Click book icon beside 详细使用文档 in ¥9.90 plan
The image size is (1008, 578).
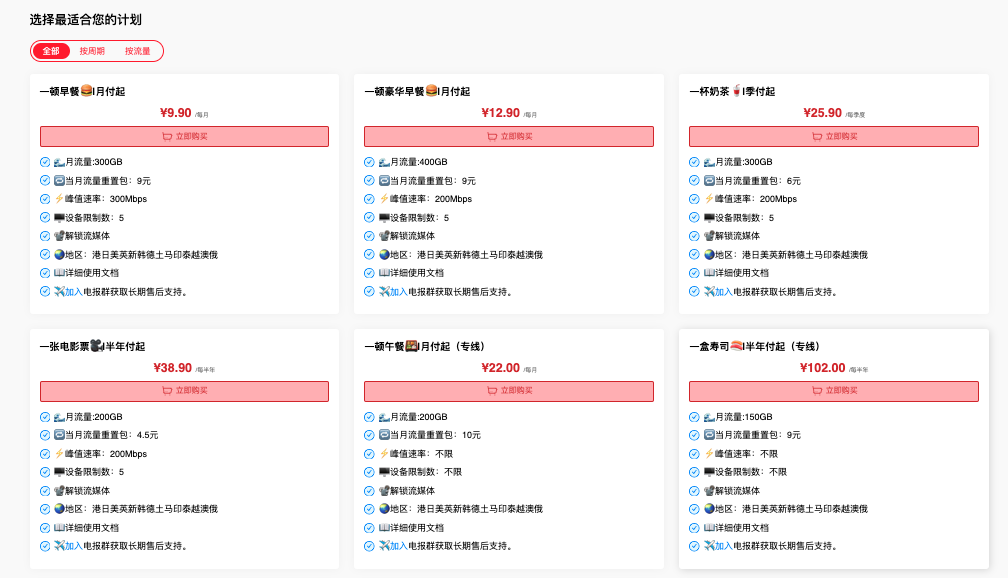coord(59,273)
